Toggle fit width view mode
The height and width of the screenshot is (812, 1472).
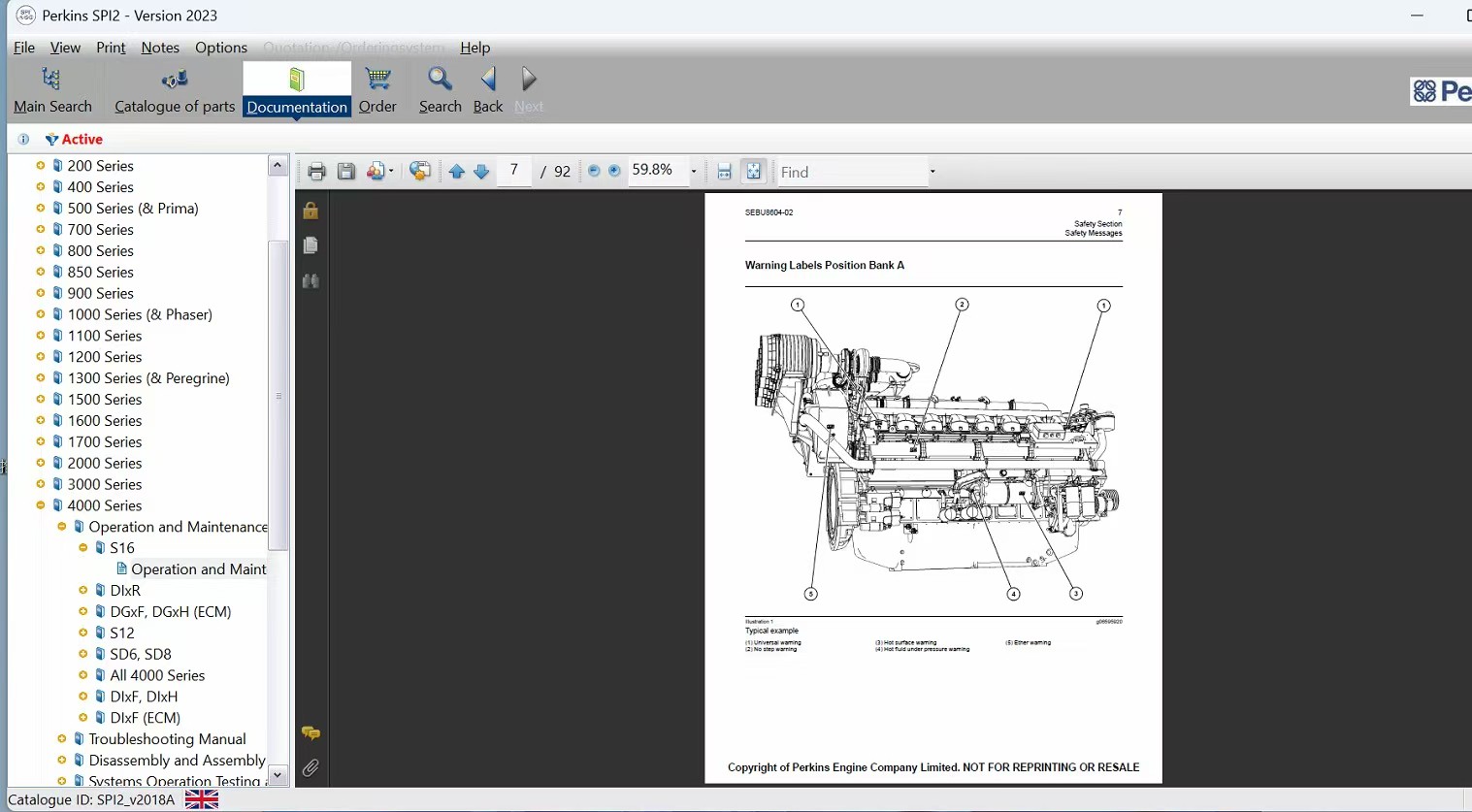(724, 171)
